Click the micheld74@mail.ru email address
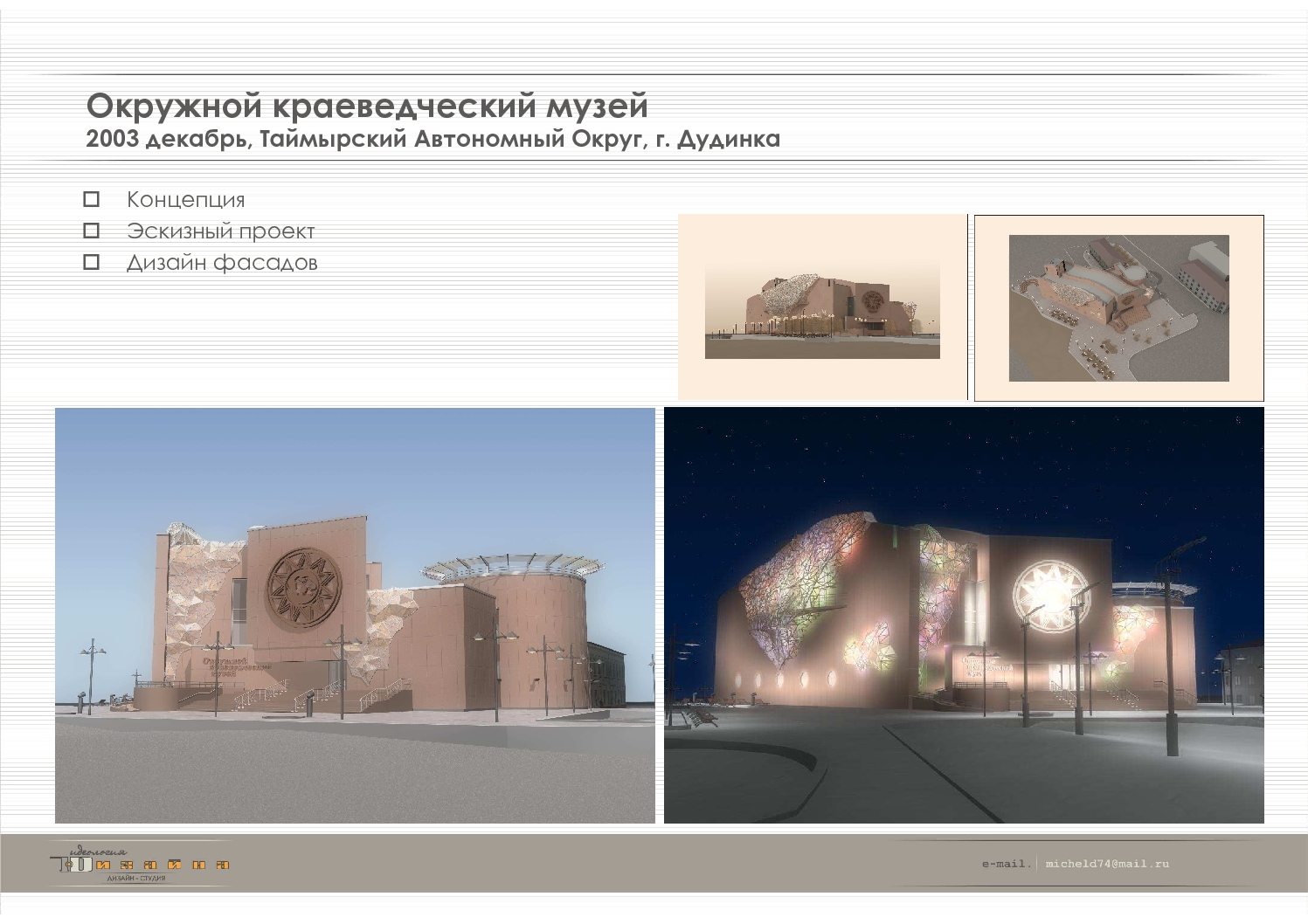This screenshot has height=924, width=1308. coord(1107,864)
